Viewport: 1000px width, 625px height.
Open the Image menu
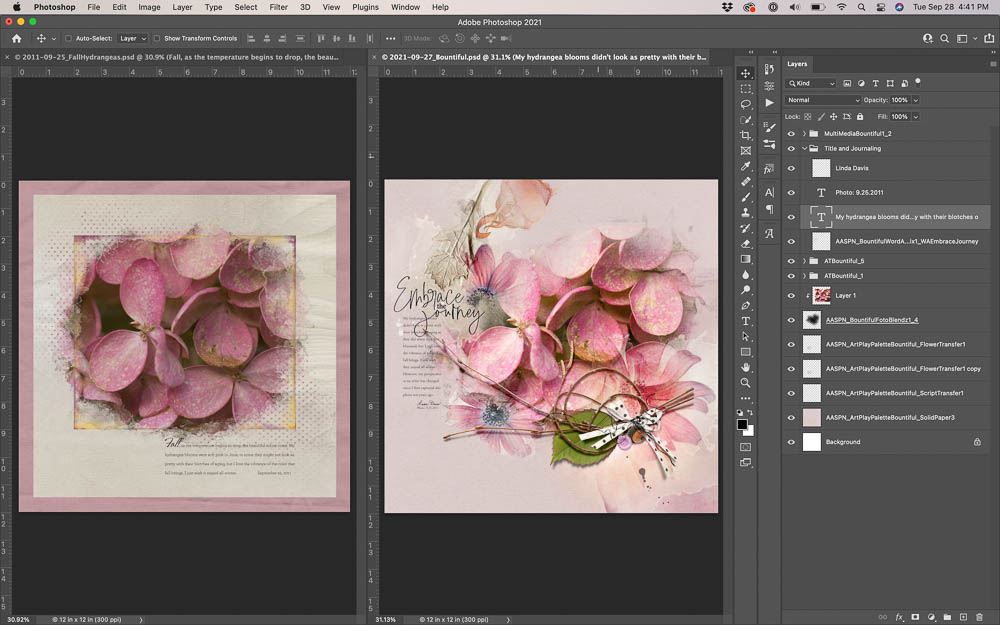(x=149, y=7)
